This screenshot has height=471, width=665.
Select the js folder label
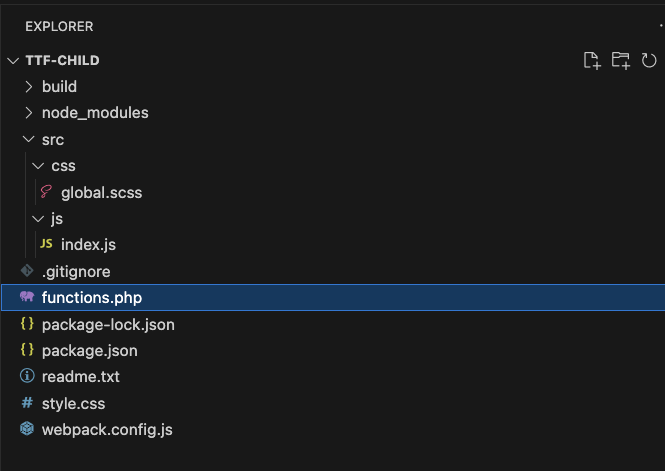tap(57, 218)
